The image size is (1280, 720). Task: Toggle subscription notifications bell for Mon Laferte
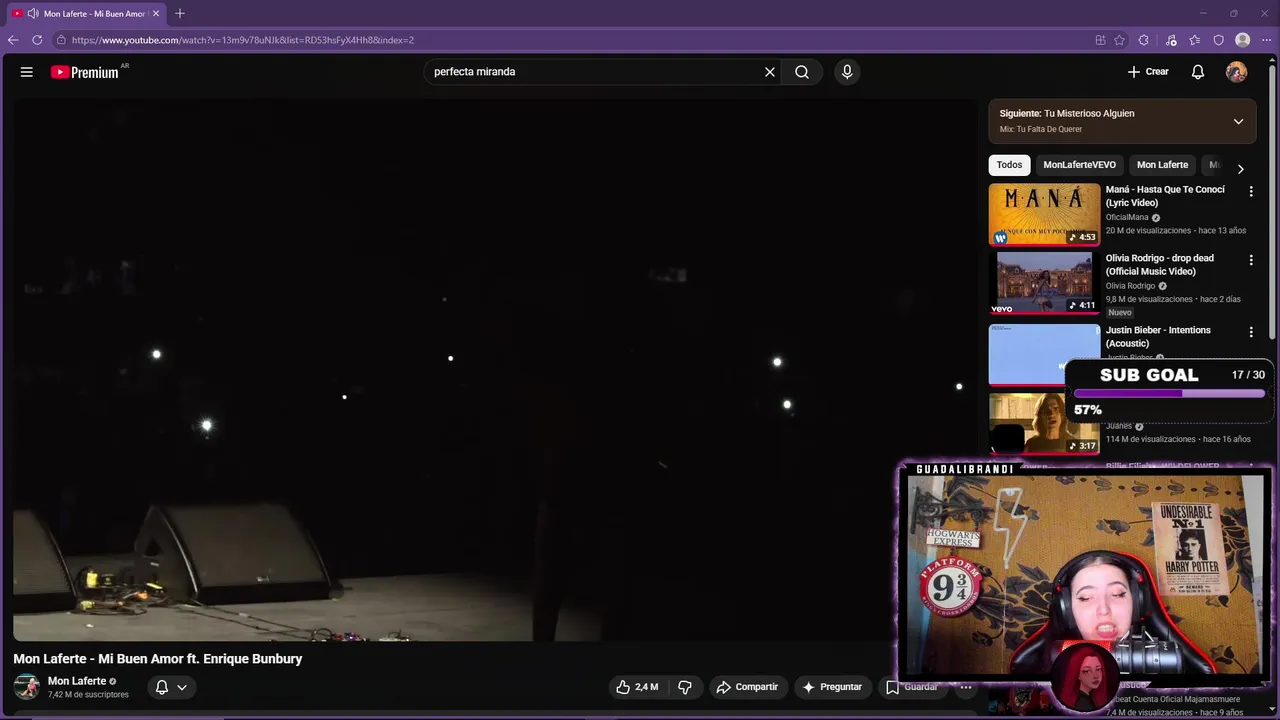tap(162, 687)
